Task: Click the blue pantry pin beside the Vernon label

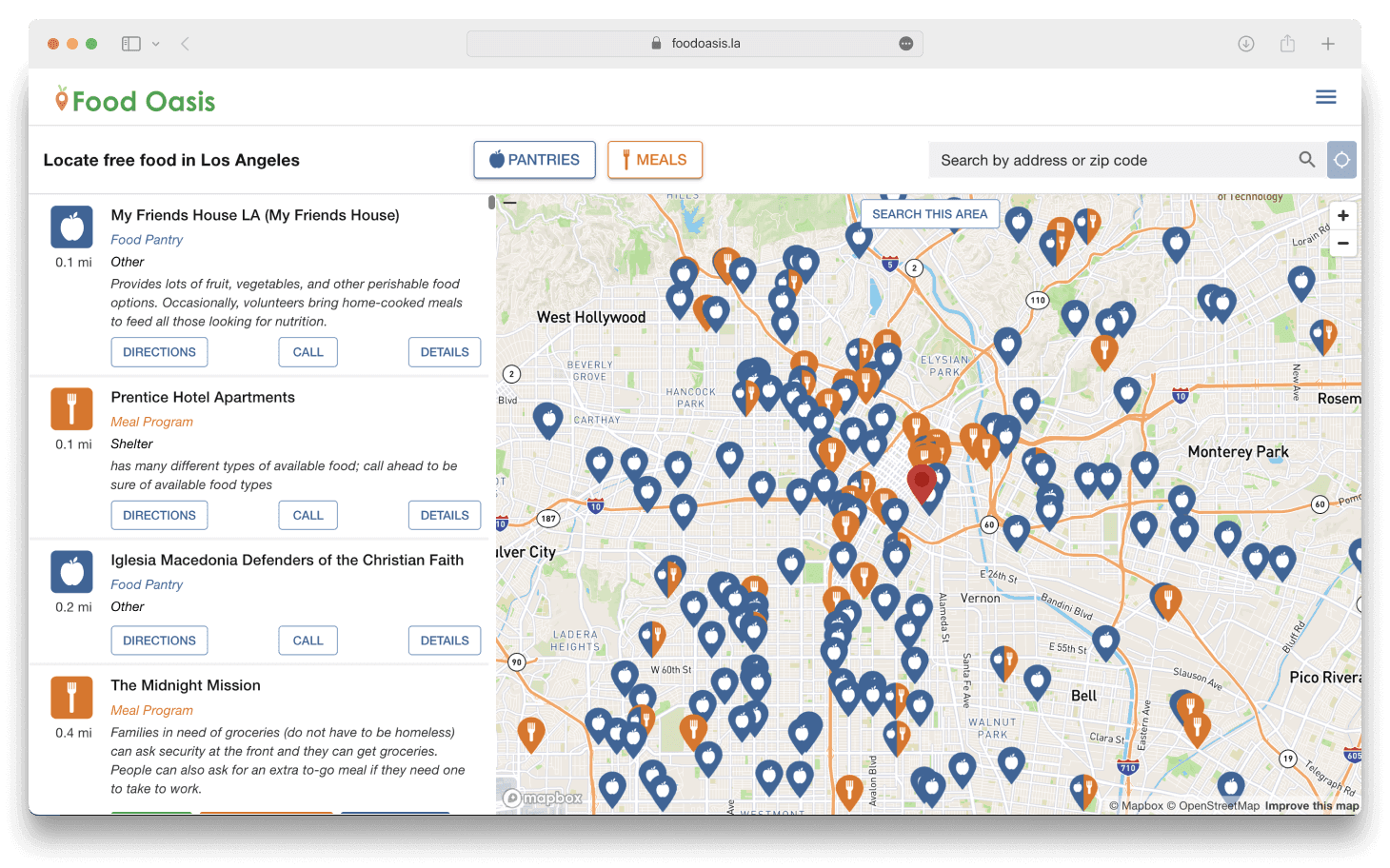Action: click(x=918, y=610)
